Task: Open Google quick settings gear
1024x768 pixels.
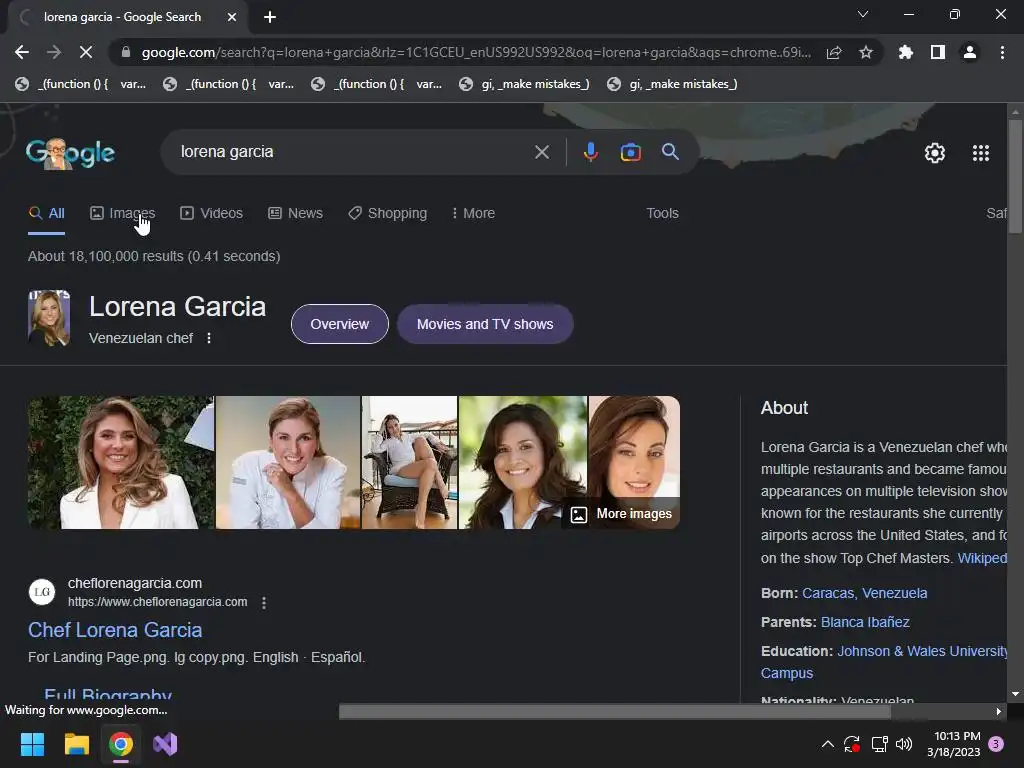Action: pos(935,153)
